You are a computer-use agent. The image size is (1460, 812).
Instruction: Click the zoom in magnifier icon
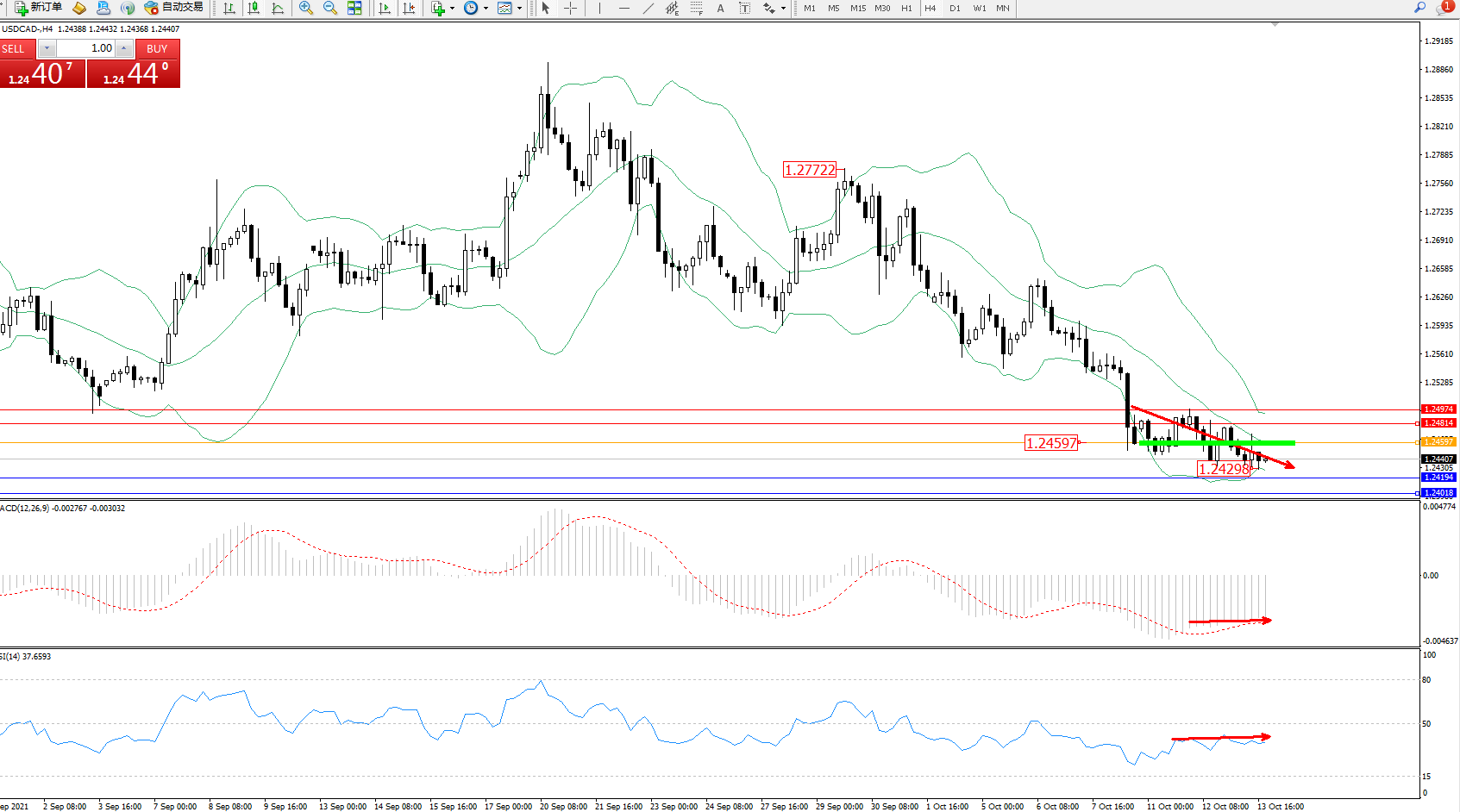[305, 8]
